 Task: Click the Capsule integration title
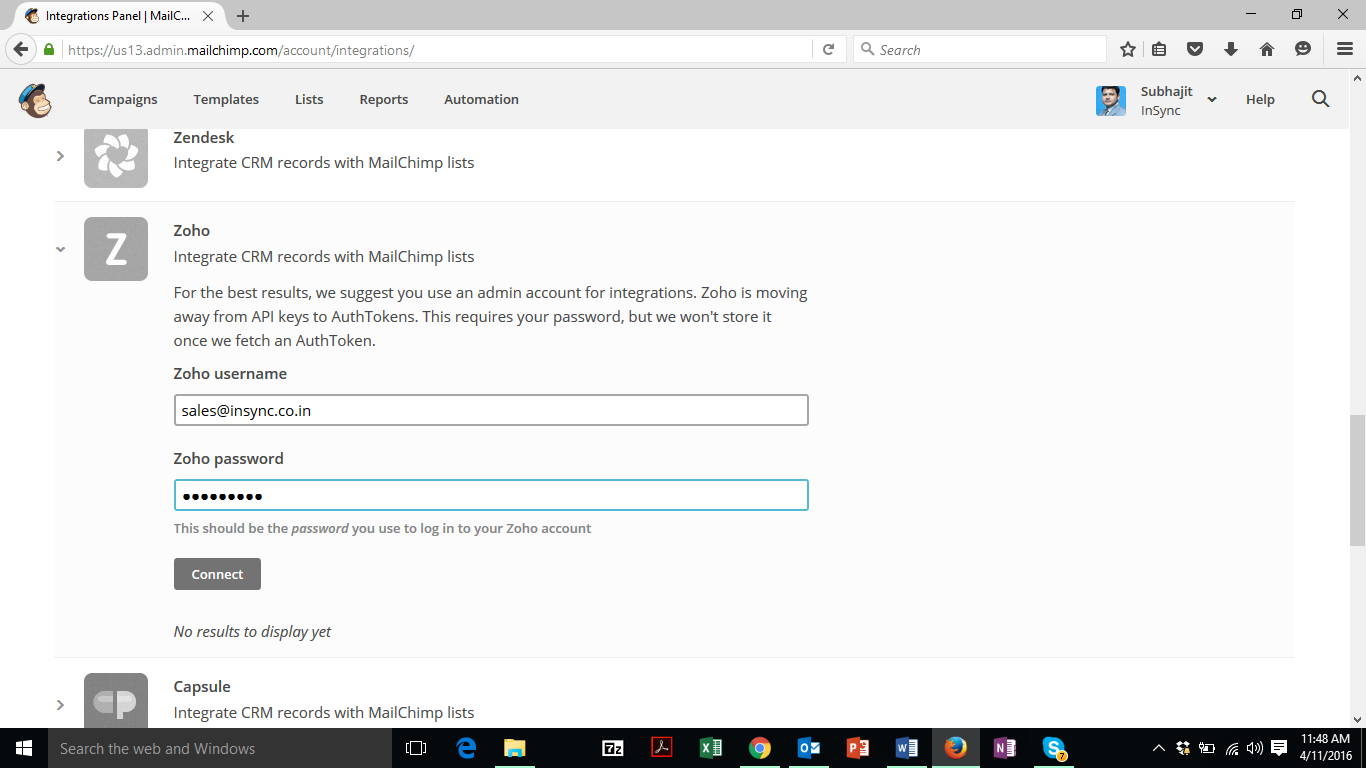202,686
